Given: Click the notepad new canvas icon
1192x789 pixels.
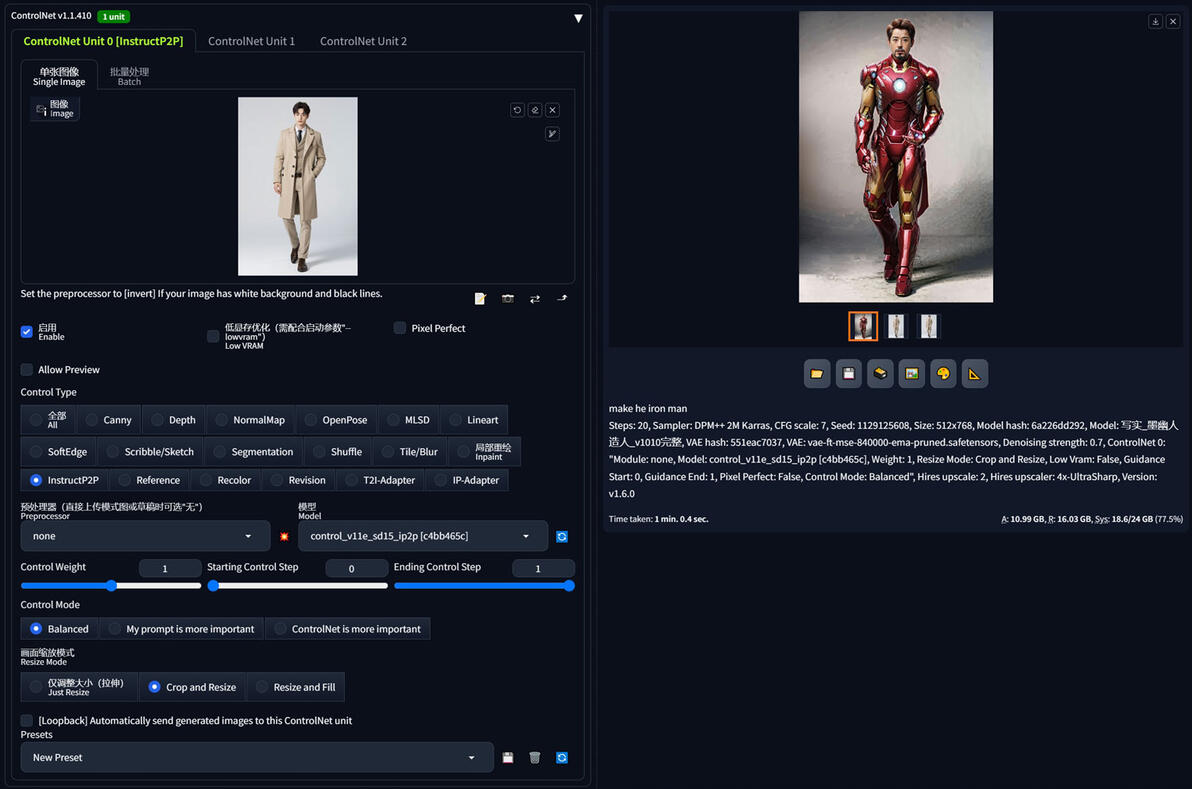Looking at the screenshot, I should tap(480, 299).
